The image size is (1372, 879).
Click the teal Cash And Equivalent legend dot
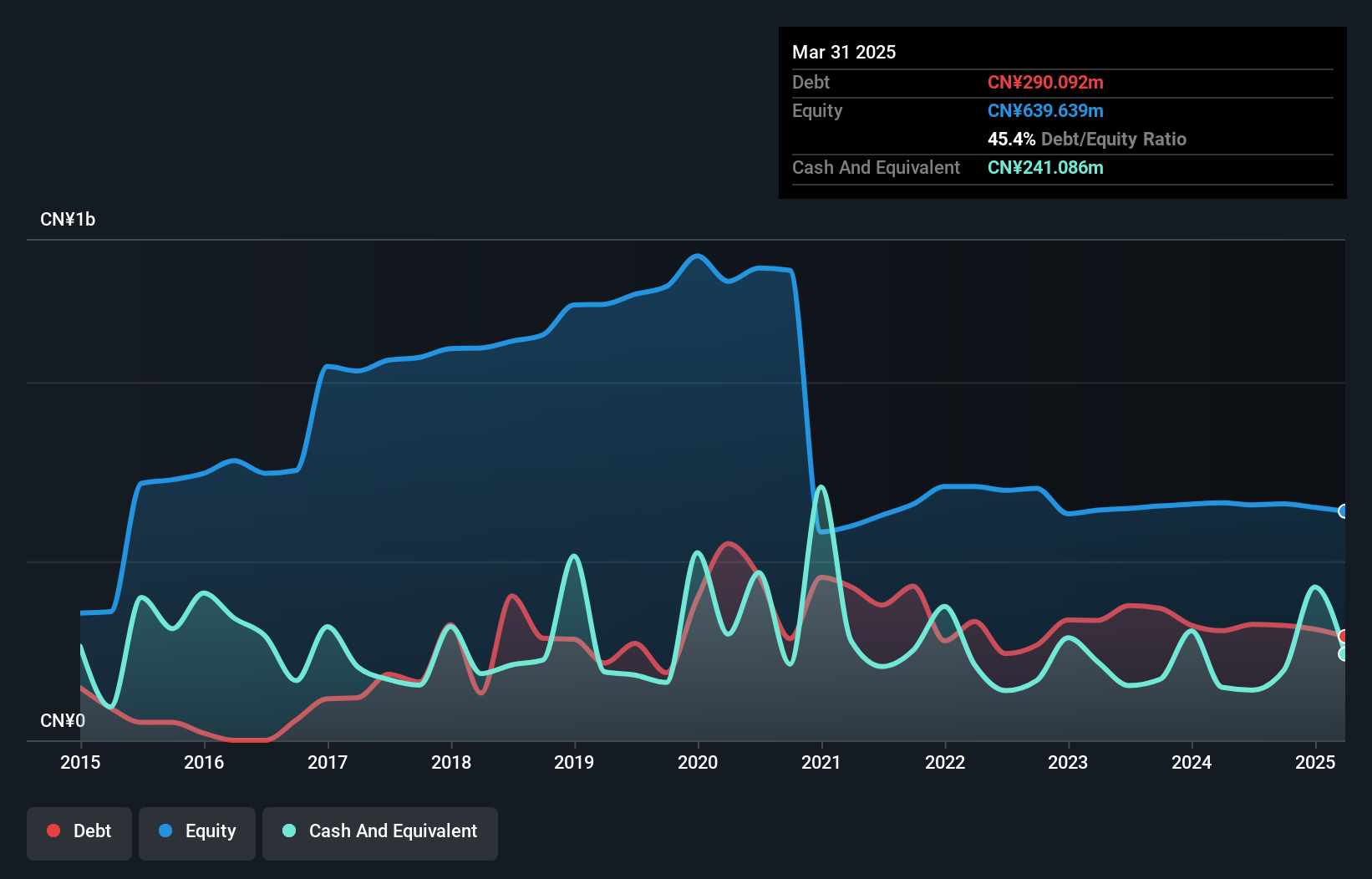click(x=289, y=831)
